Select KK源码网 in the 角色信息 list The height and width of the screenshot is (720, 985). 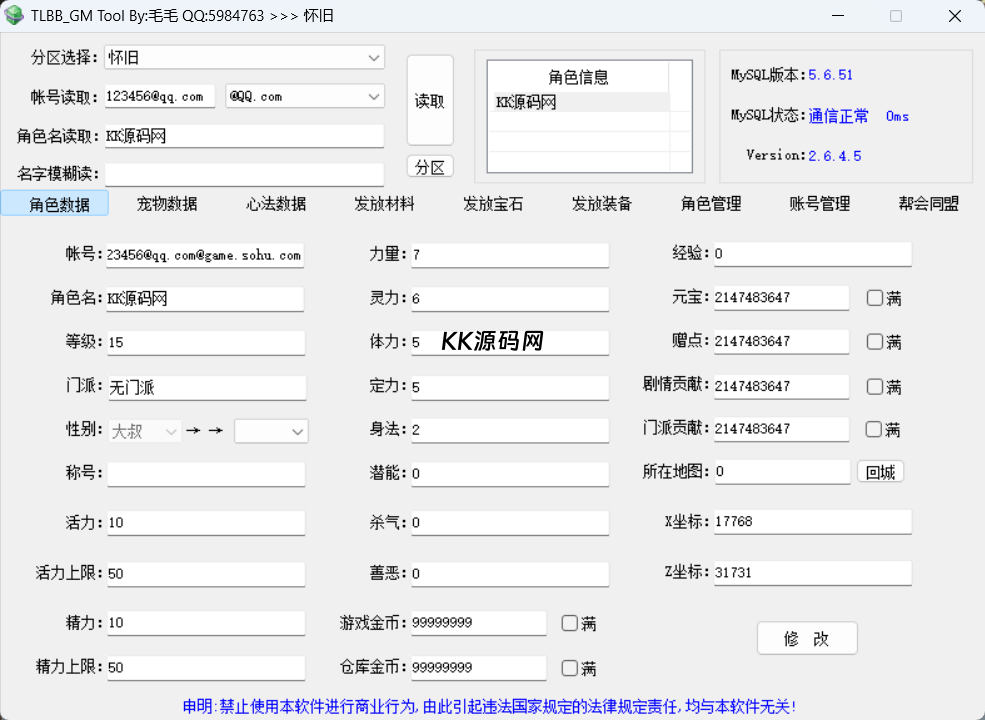[x=580, y=102]
